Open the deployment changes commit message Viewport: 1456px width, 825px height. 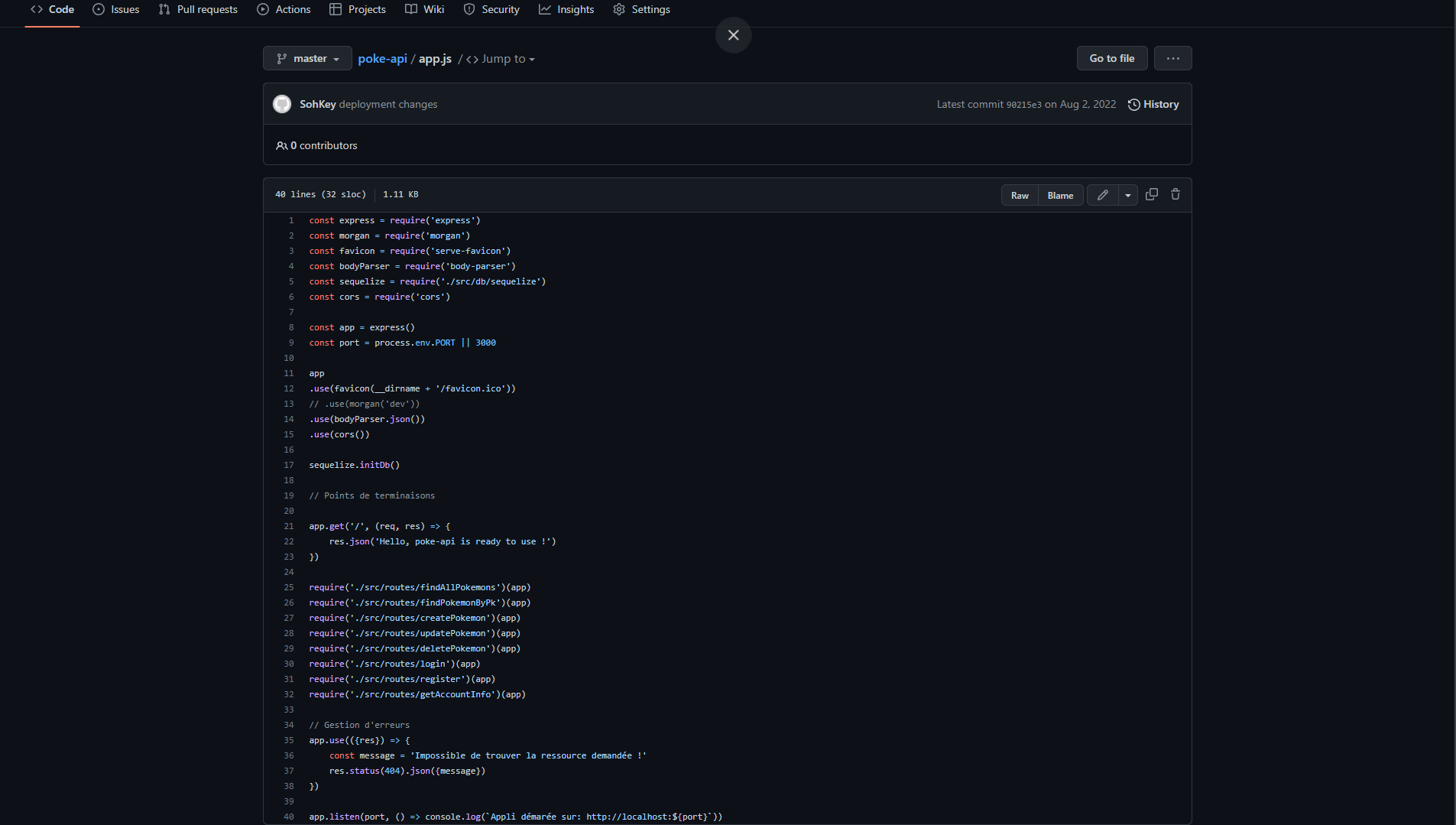point(388,104)
